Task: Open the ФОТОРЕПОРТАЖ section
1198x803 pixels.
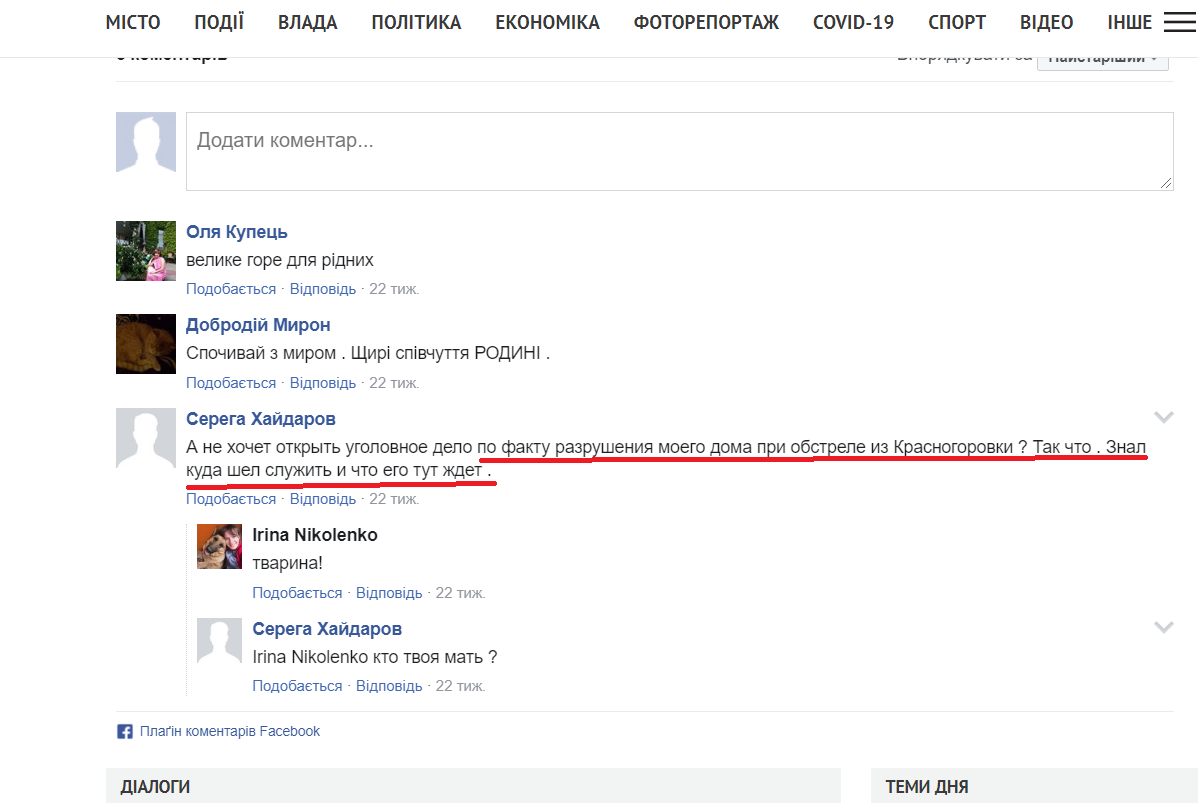Action: point(706,22)
